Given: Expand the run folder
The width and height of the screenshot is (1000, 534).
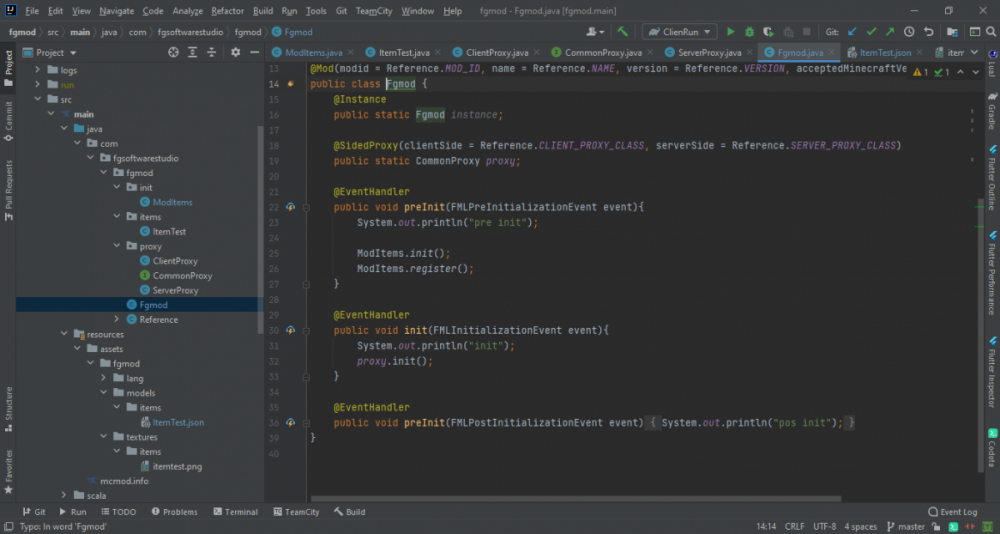Looking at the screenshot, I should pyautogui.click(x=37, y=85).
